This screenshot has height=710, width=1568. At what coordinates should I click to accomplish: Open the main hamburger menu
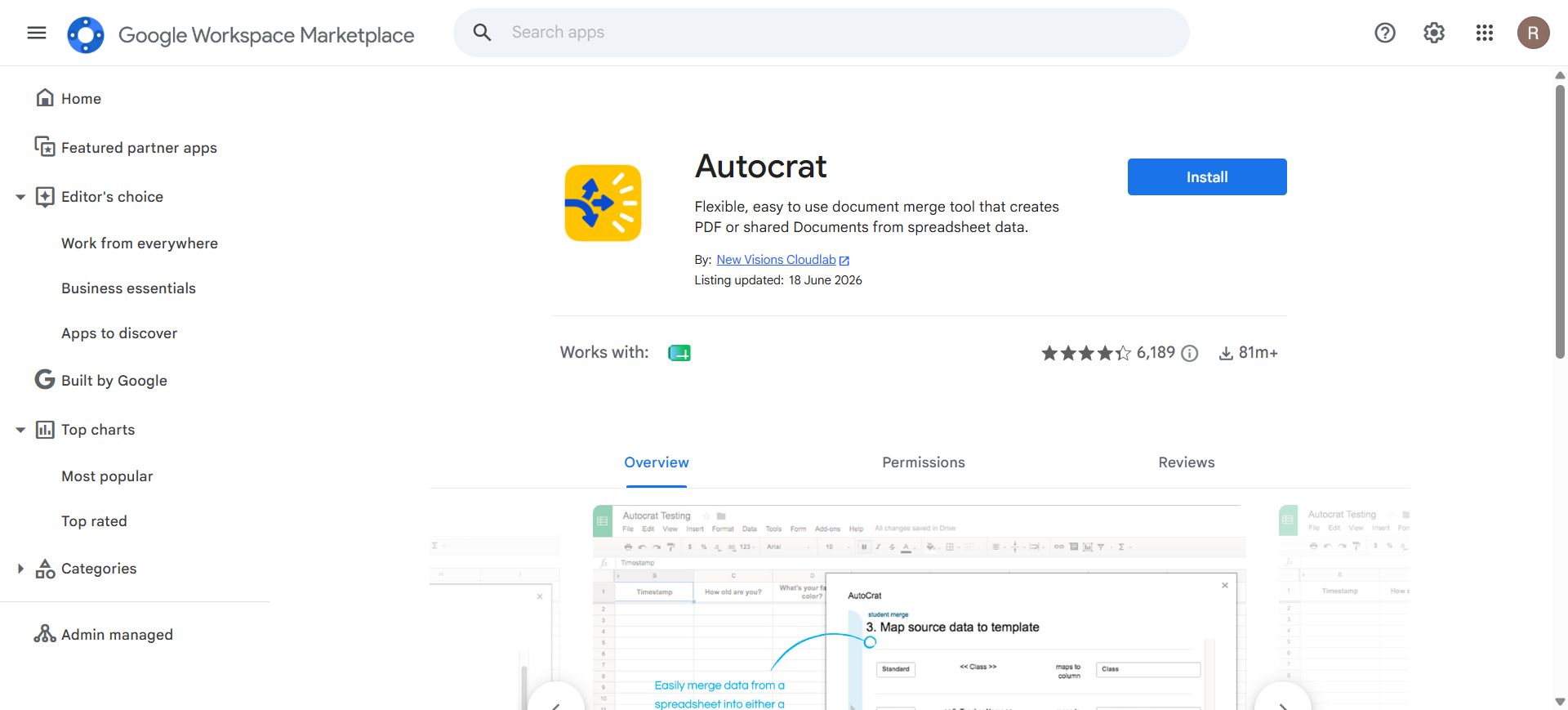click(x=37, y=33)
